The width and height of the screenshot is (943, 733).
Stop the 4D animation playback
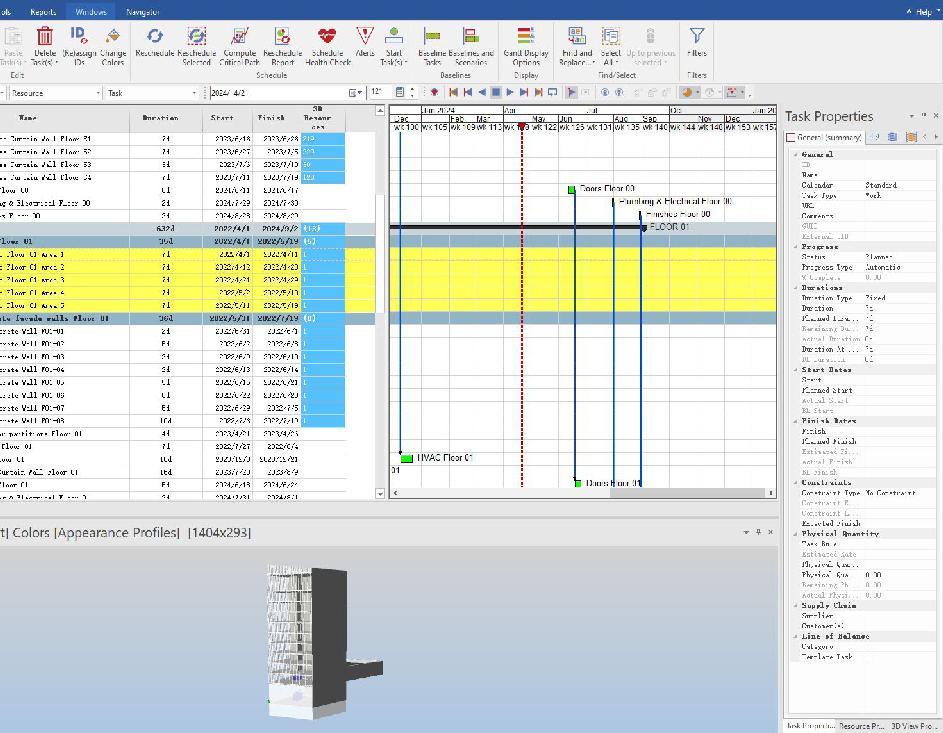tap(496, 93)
